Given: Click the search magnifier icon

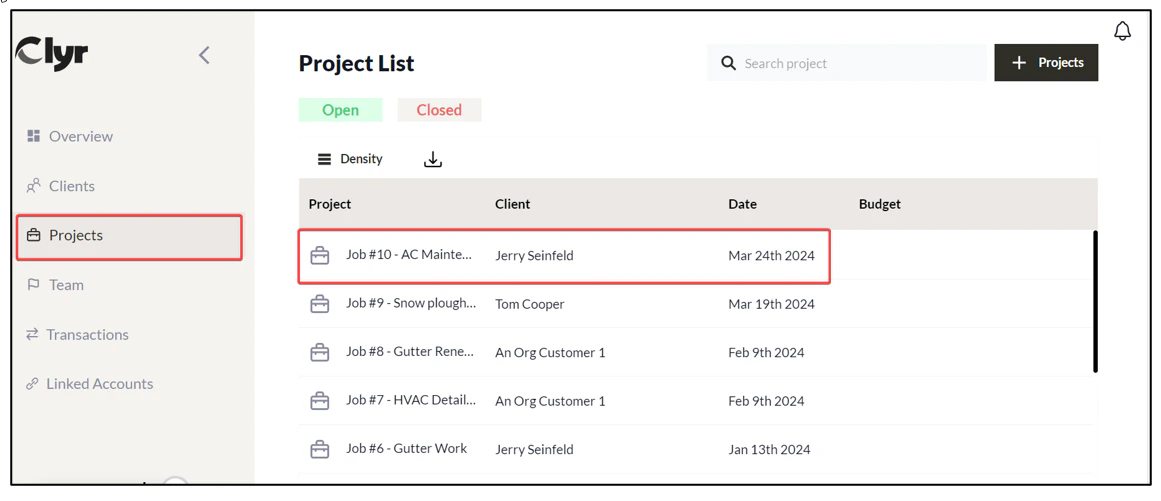Looking at the screenshot, I should click(729, 63).
